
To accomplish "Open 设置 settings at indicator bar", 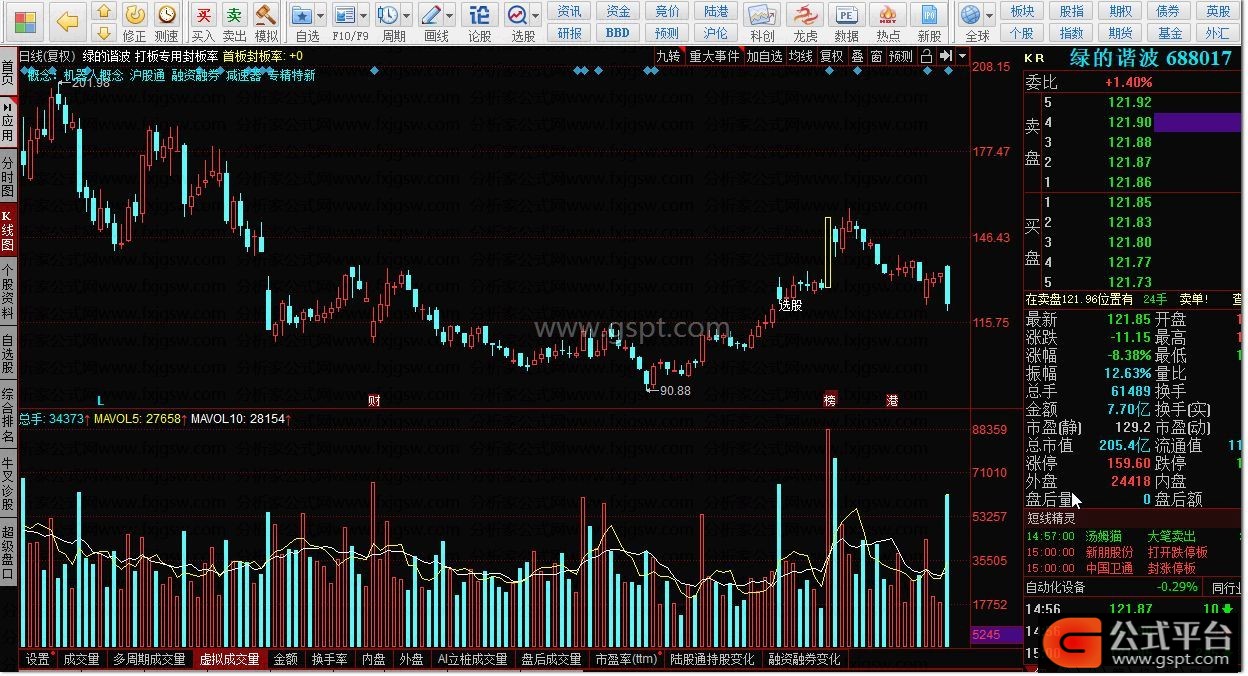I will pyautogui.click(x=38, y=659).
